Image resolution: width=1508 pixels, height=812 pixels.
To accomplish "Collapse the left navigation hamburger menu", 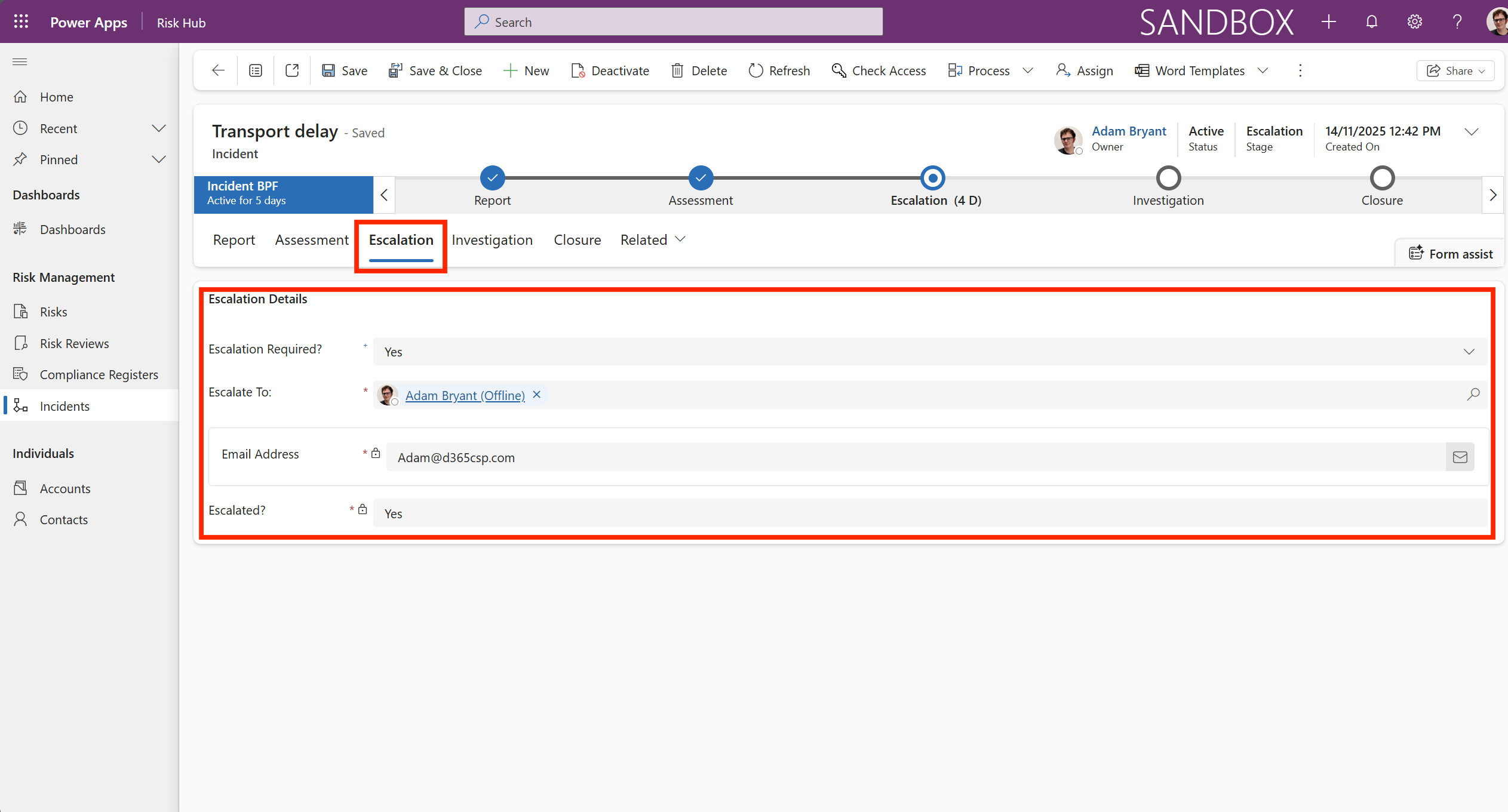I will click(20, 61).
